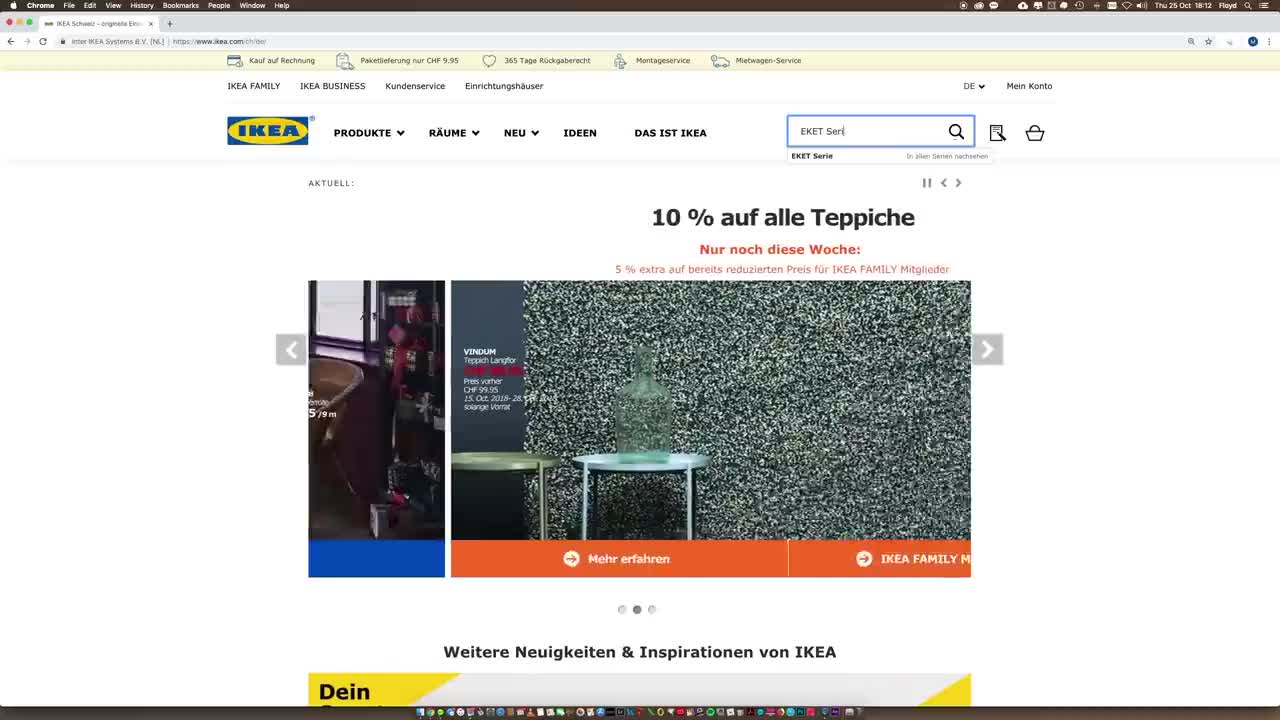Click the VINDUM carpet promo image
This screenshot has width=1280, height=720.
(x=710, y=410)
